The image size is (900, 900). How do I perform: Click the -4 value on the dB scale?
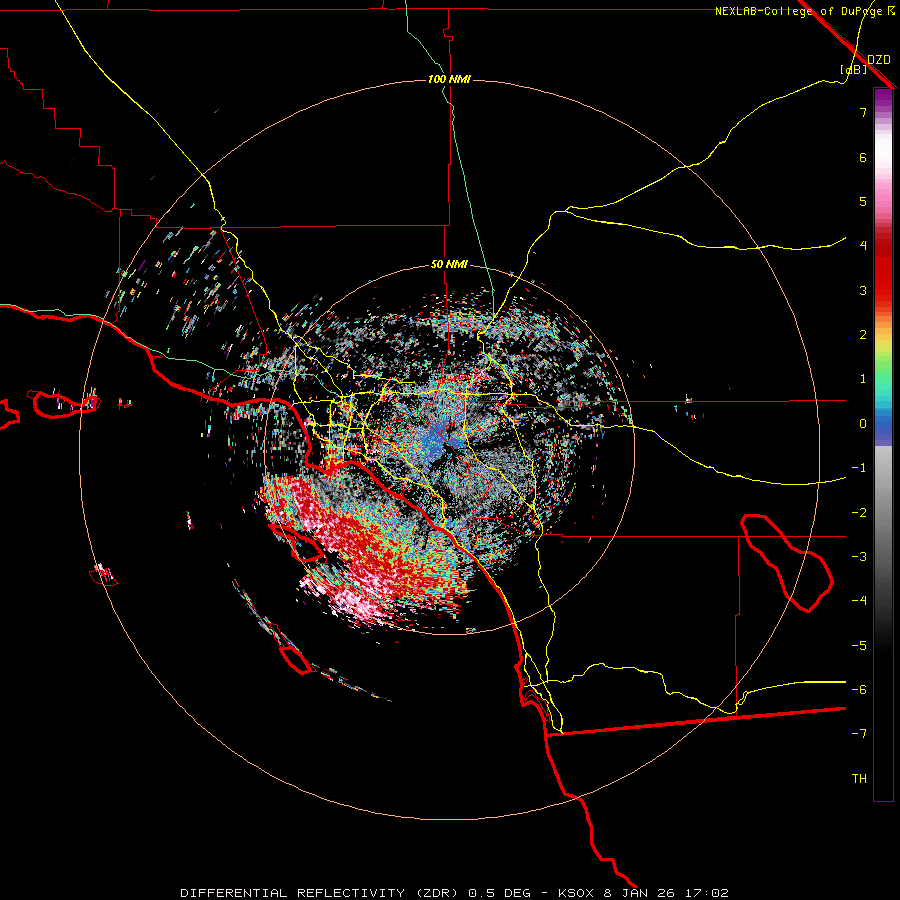(859, 601)
